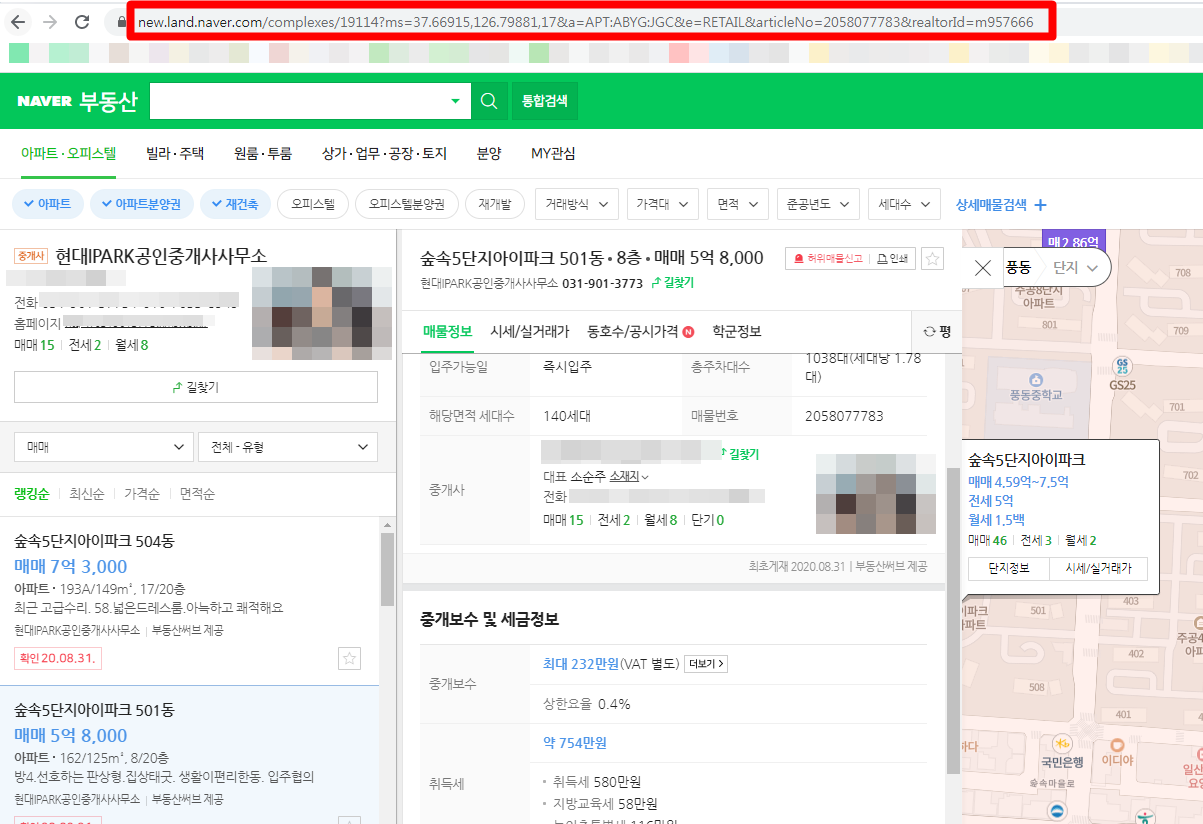Click 길찾기 link in 중개사 row
This screenshot has width=1203, height=824.
pos(739,454)
